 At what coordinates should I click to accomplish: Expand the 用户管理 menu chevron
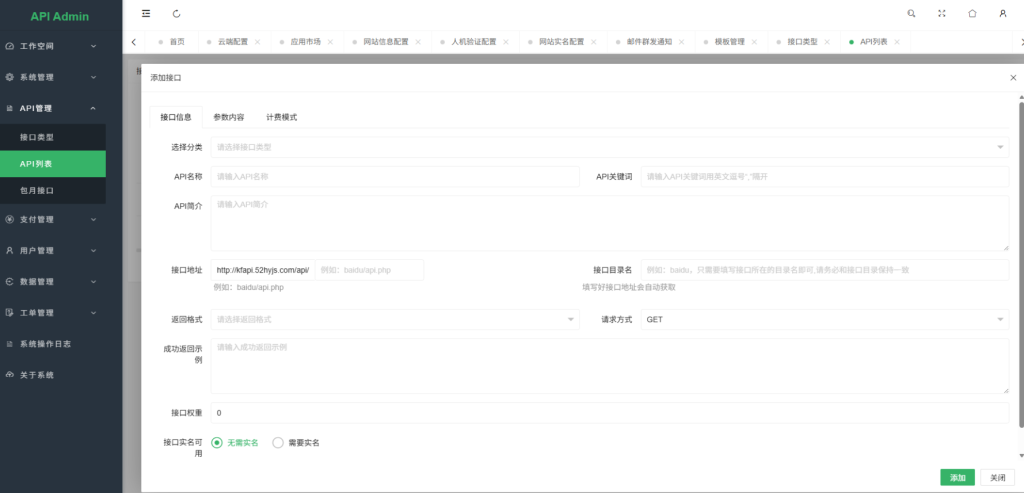(x=93, y=250)
